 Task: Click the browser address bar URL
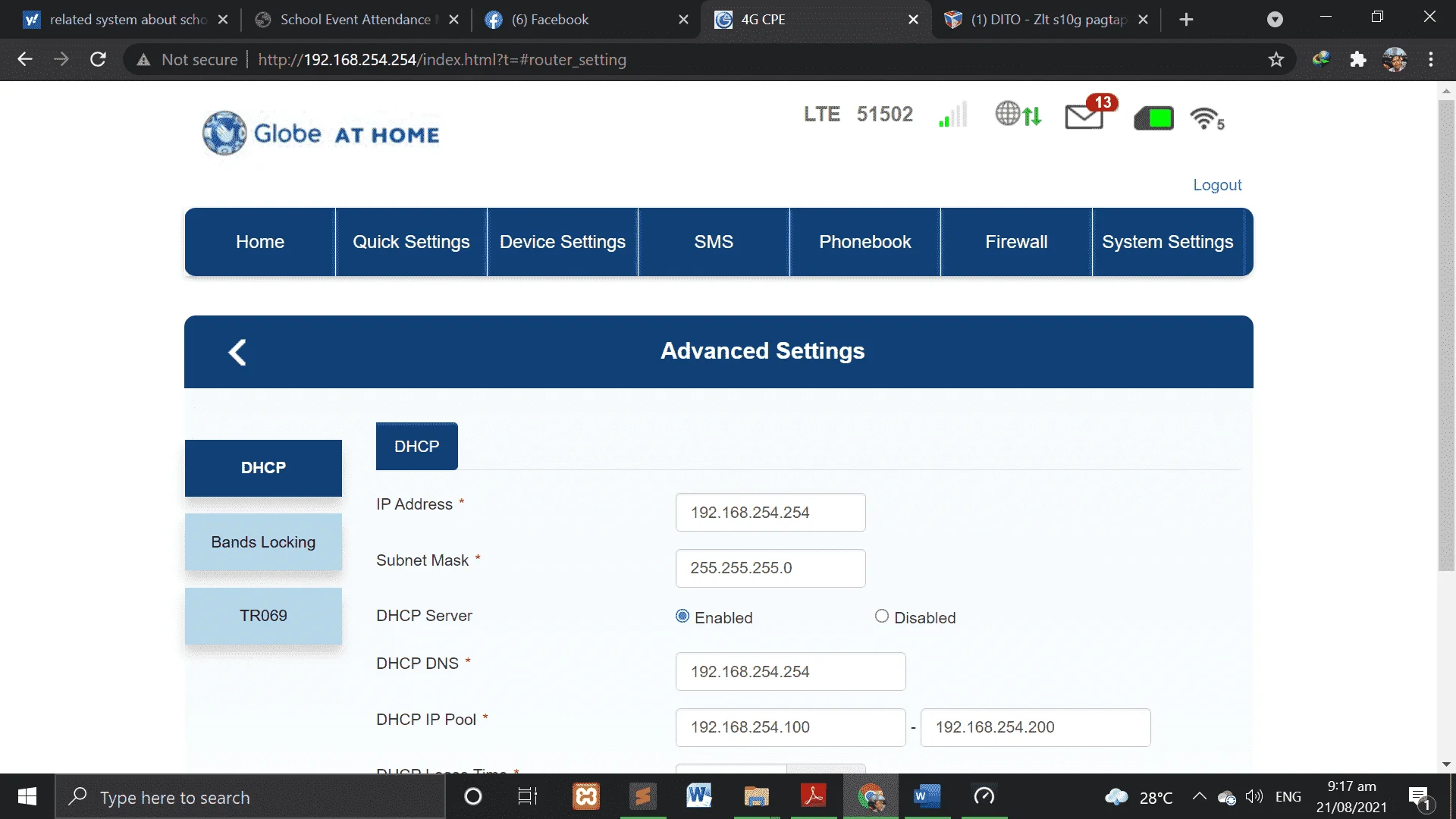(x=442, y=59)
